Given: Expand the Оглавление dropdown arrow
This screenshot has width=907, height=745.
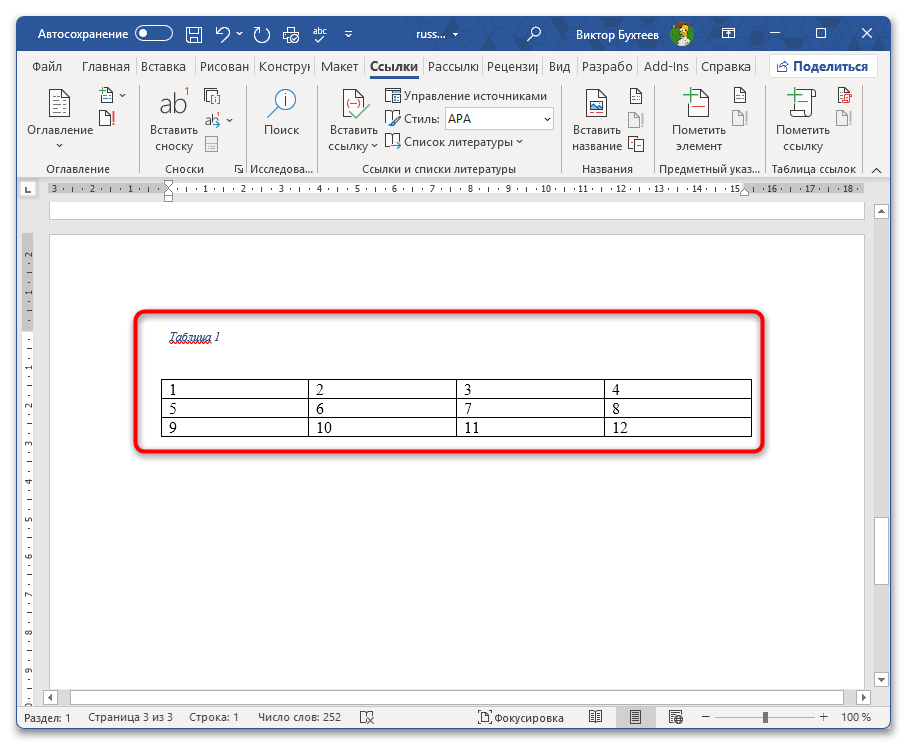Looking at the screenshot, I should click(60, 145).
